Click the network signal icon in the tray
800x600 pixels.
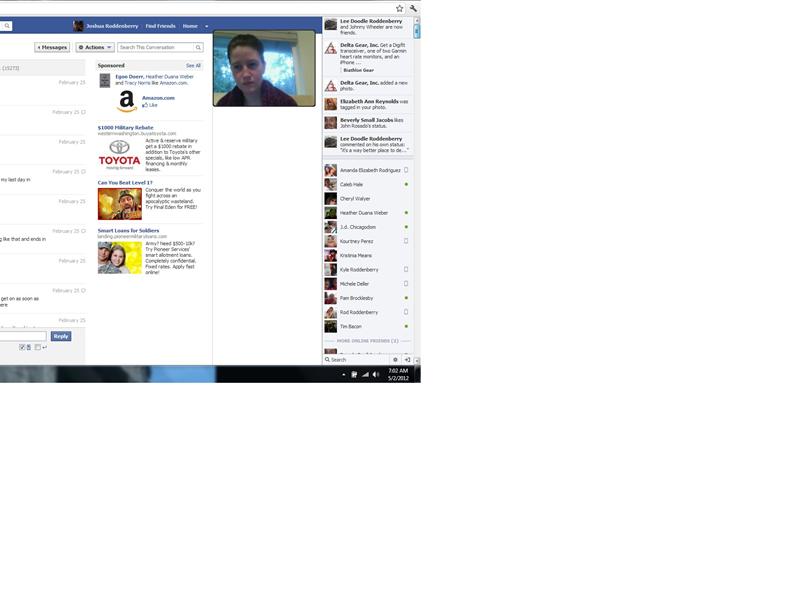[364, 373]
